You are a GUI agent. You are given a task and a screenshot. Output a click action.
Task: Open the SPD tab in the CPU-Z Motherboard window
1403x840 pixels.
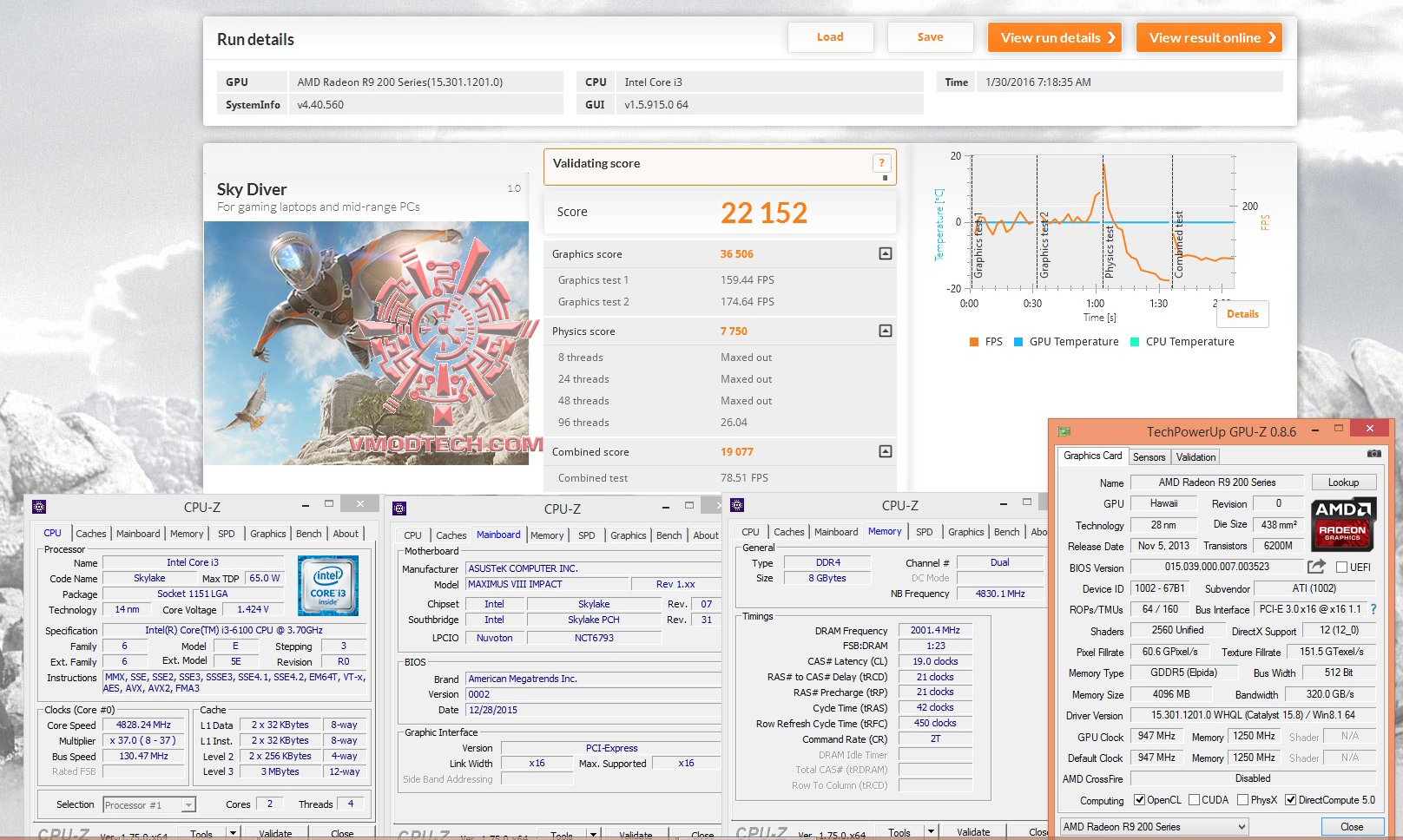(587, 535)
